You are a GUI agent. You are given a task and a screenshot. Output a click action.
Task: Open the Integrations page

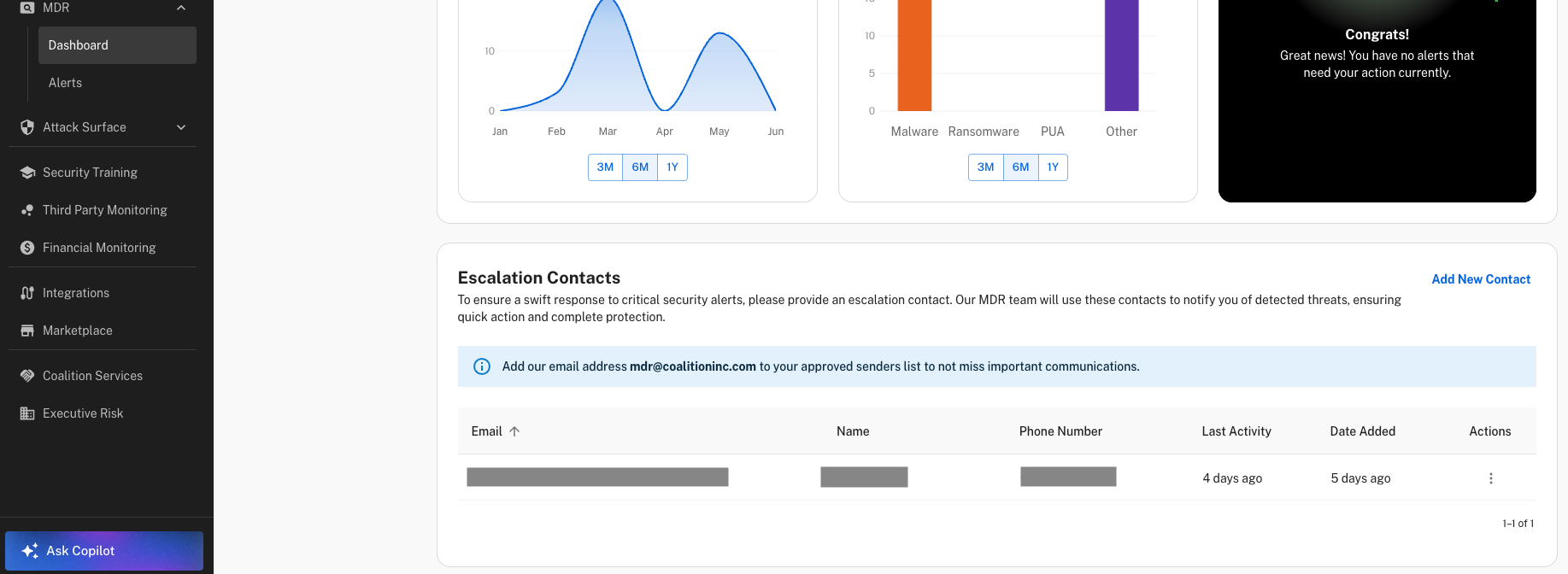click(x=76, y=293)
